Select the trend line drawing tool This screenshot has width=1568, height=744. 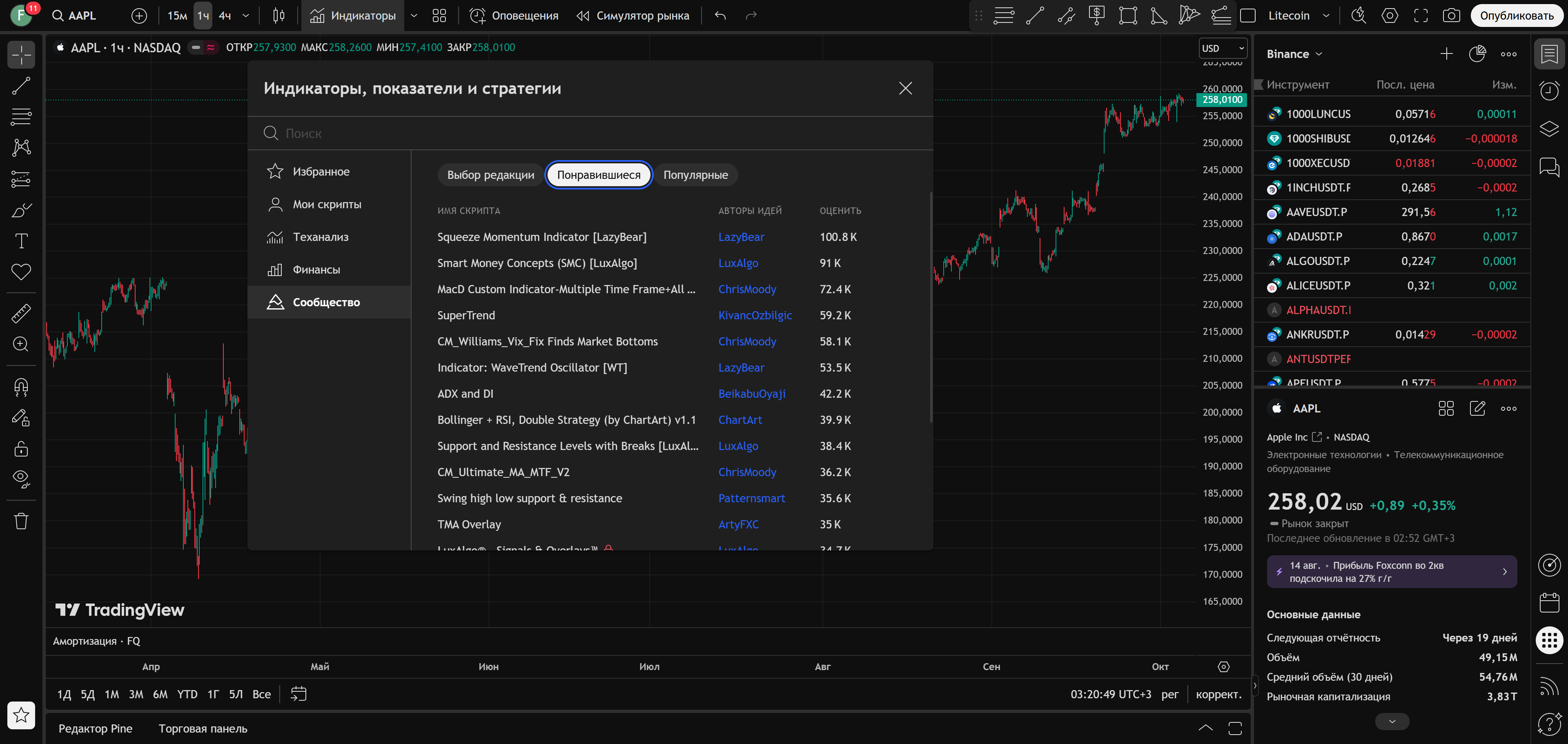click(x=21, y=86)
